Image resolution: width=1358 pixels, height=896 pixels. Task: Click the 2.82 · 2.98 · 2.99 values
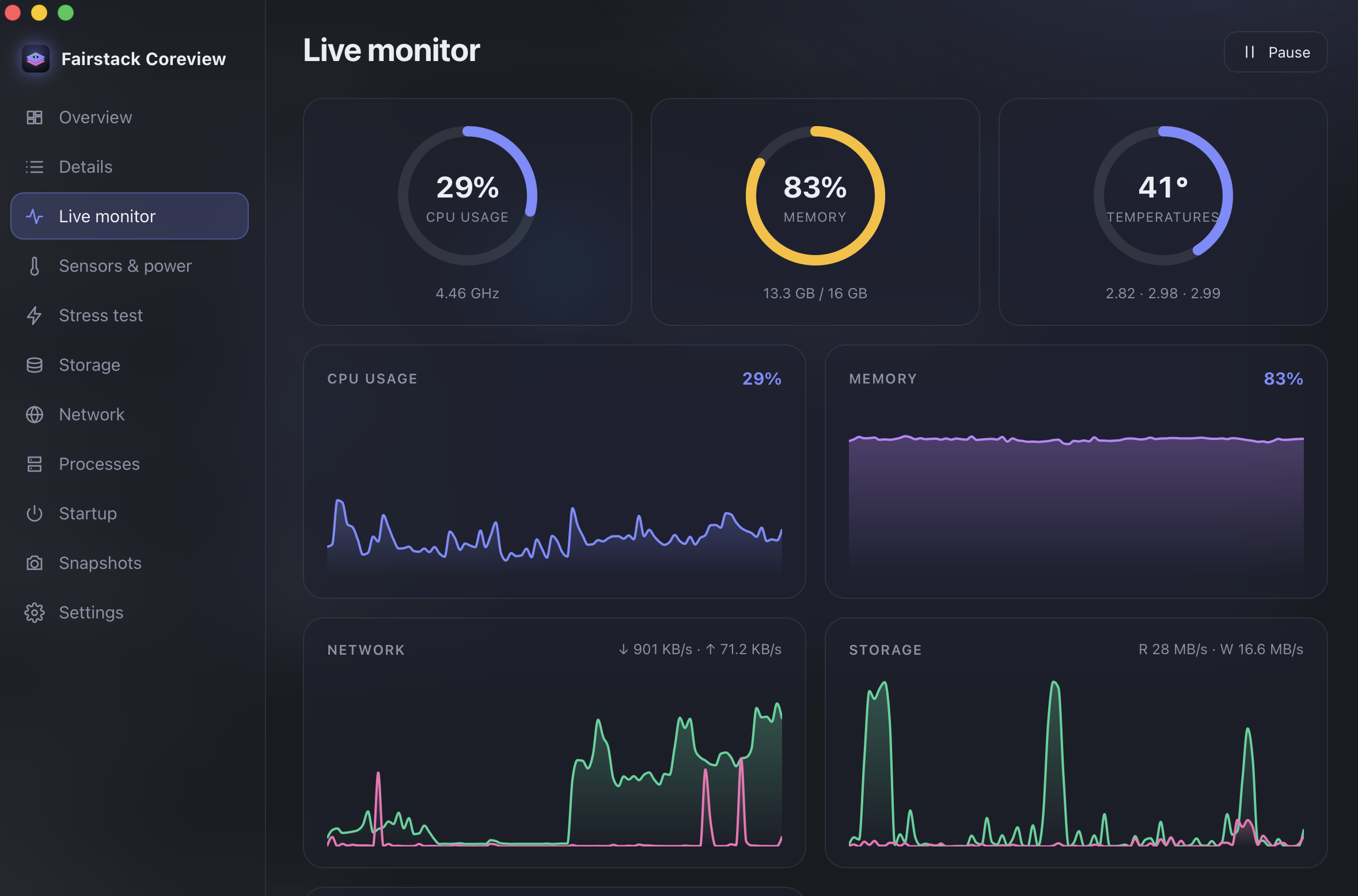point(1163,294)
